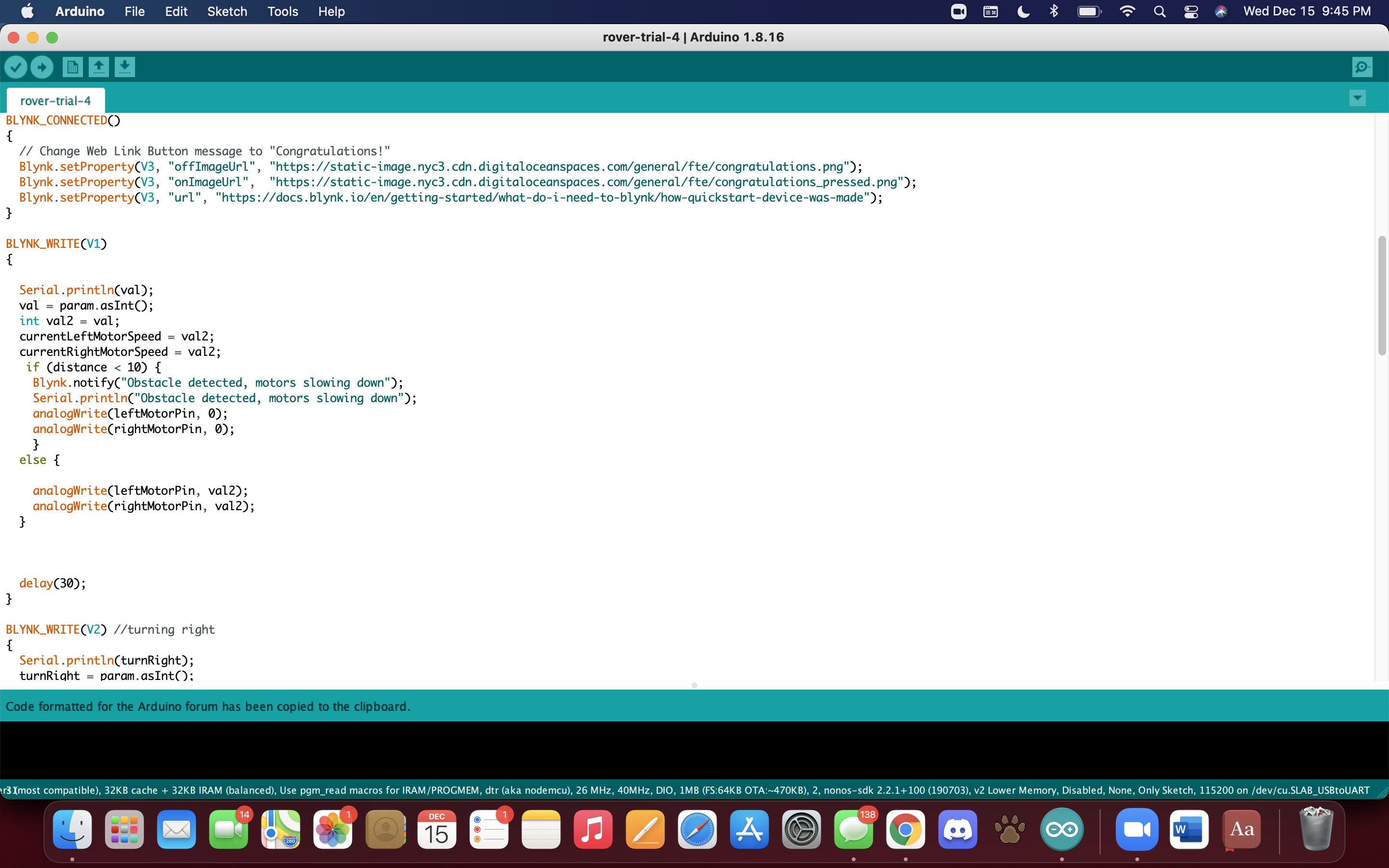This screenshot has height=868, width=1389.
Task: Click the console divider handle dot
Action: click(x=694, y=685)
